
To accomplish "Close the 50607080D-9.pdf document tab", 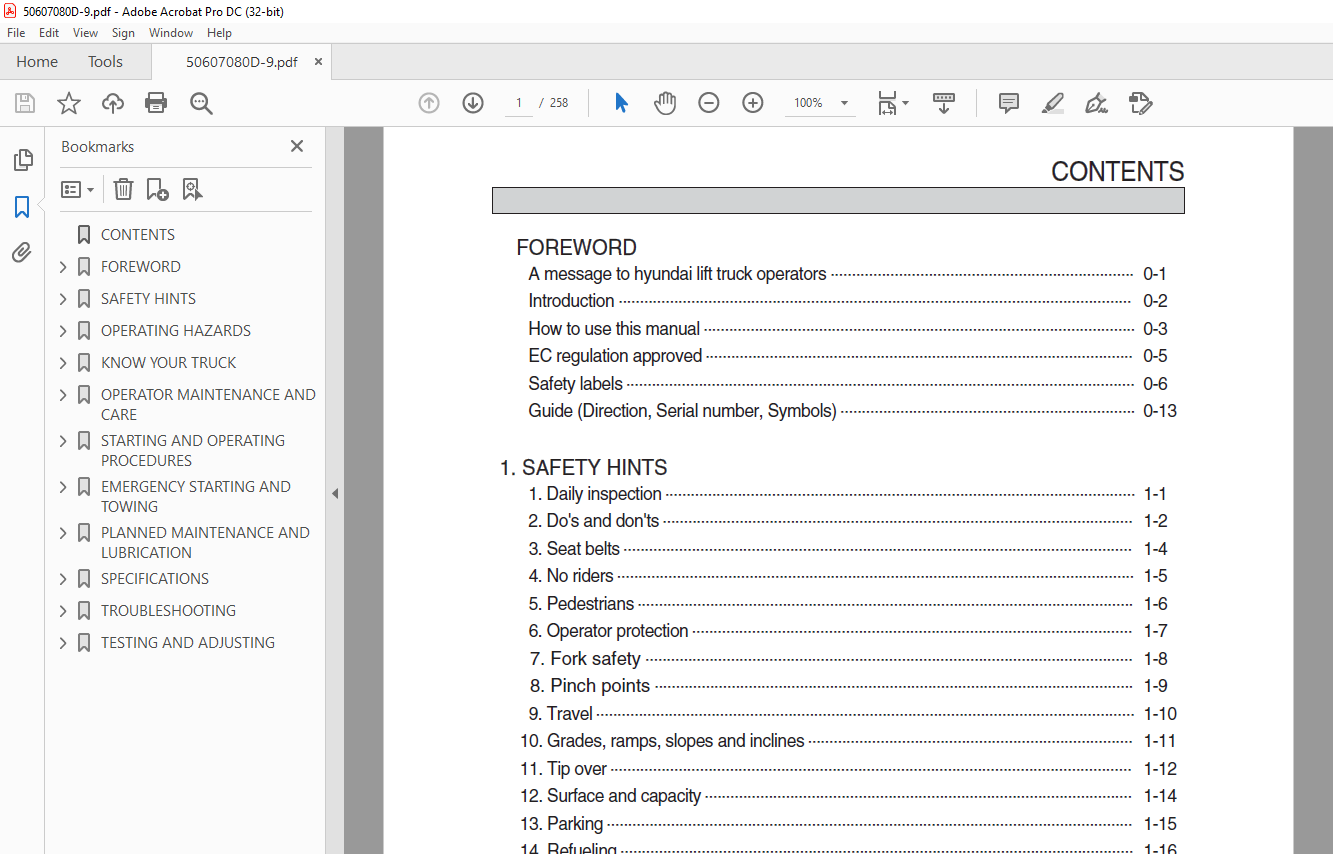I will [319, 62].
